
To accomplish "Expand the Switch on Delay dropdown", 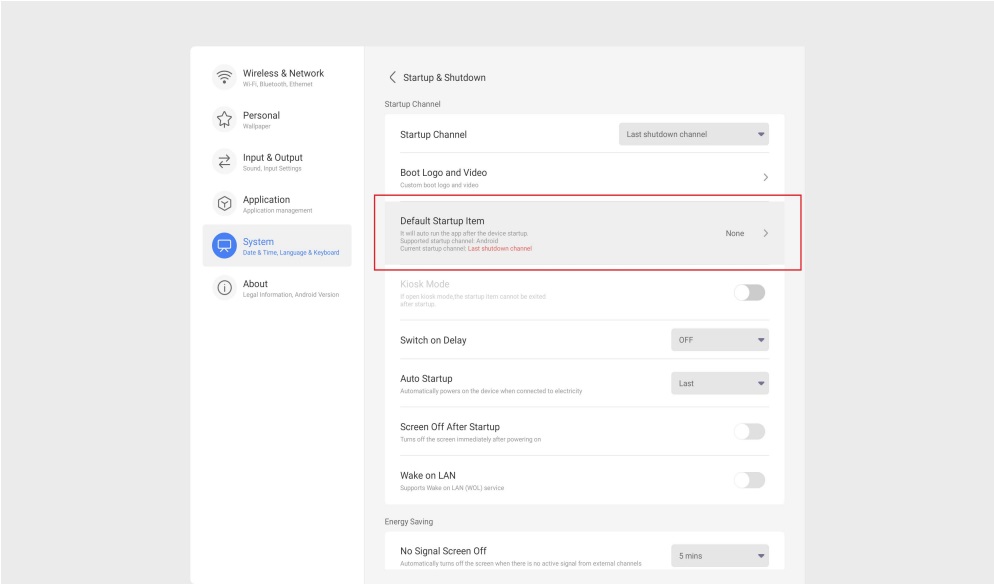I will pos(722,341).
